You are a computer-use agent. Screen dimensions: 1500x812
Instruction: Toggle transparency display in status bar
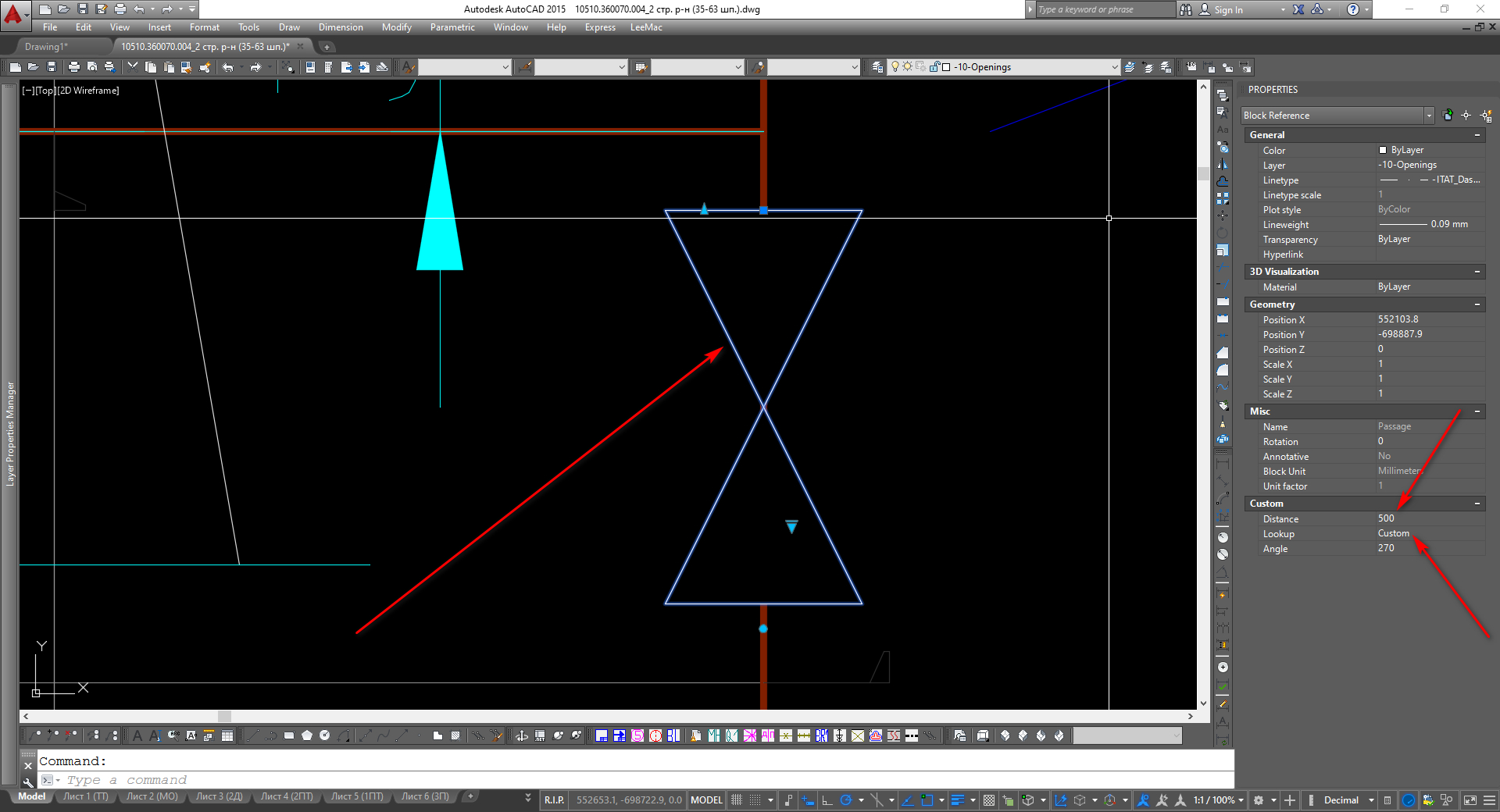tap(989, 800)
